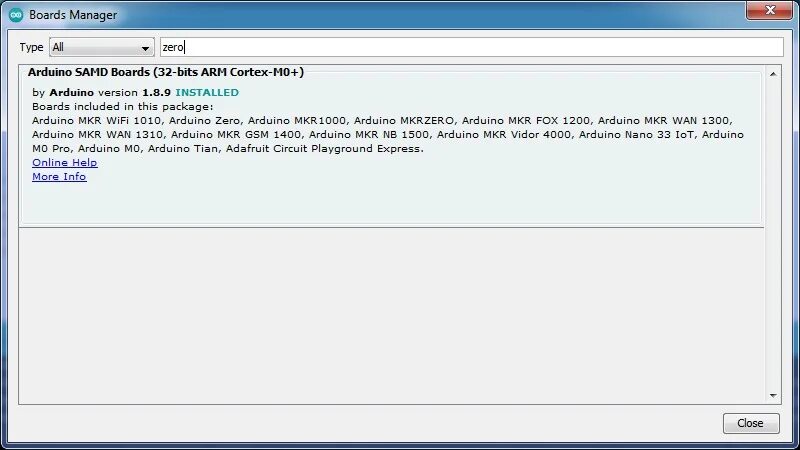
Task: Click the Type label
Action: (x=31, y=47)
